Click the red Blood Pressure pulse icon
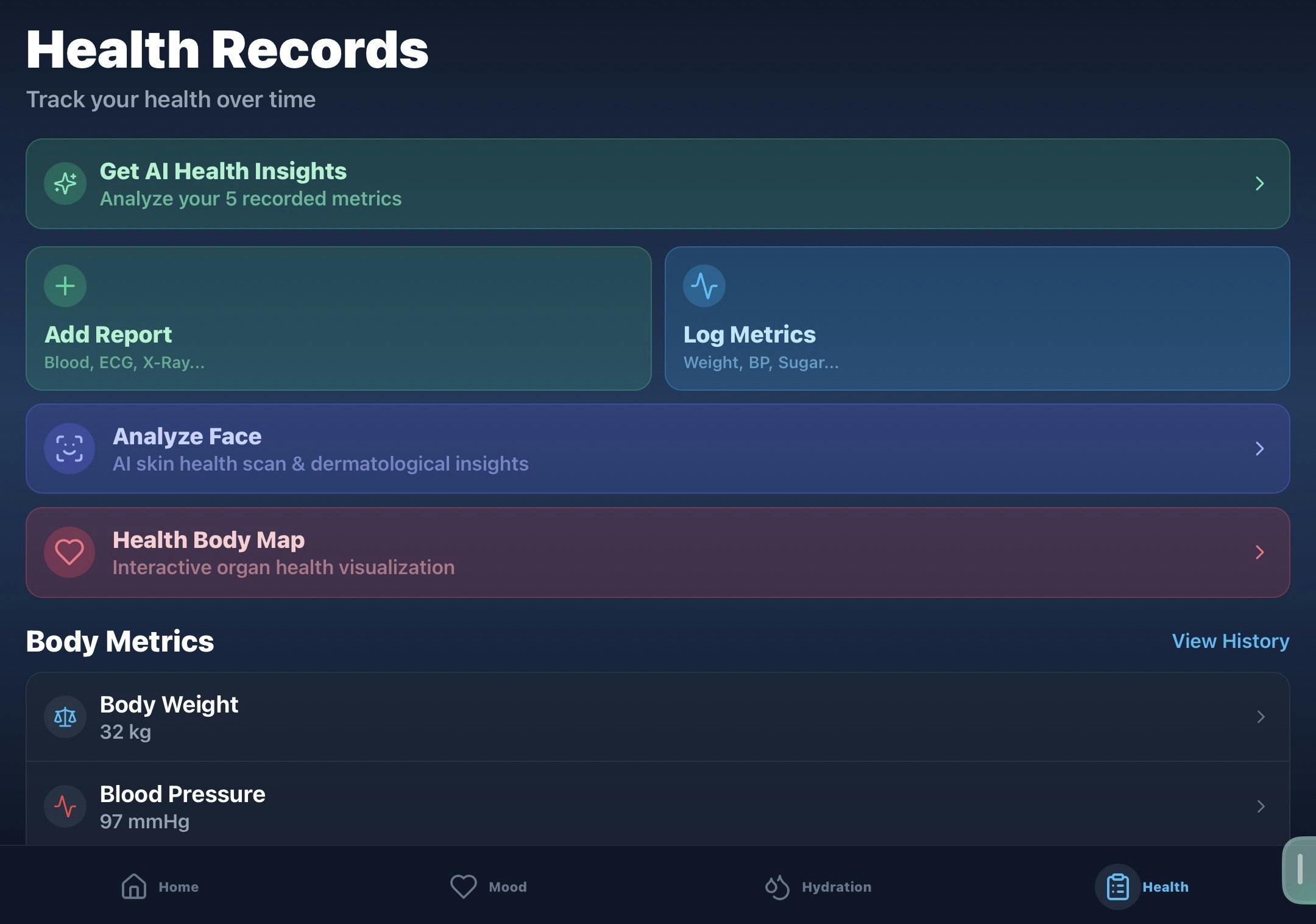 pyautogui.click(x=65, y=806)
